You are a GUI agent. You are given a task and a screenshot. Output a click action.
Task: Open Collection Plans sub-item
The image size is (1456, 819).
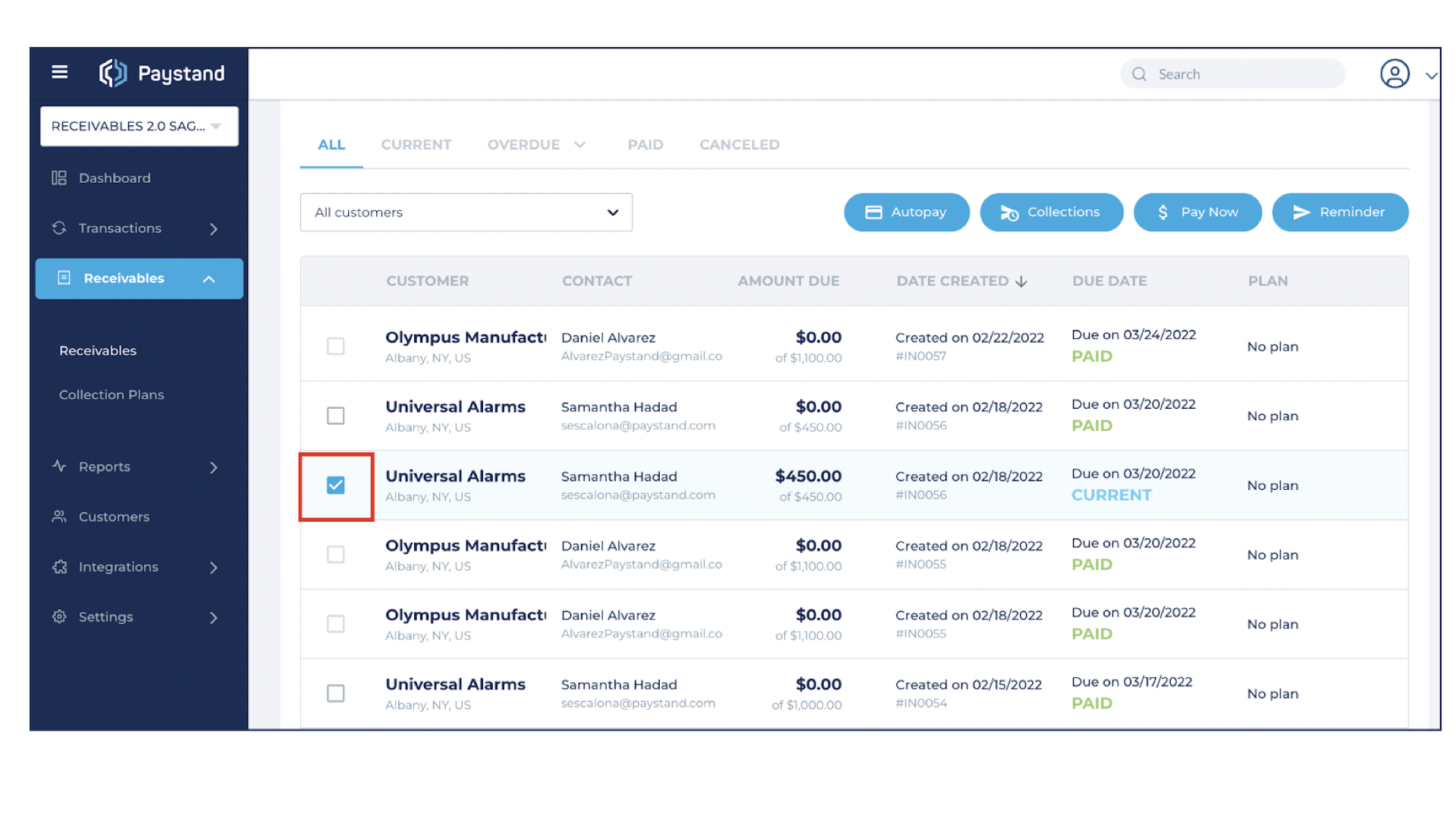[111, 395]
